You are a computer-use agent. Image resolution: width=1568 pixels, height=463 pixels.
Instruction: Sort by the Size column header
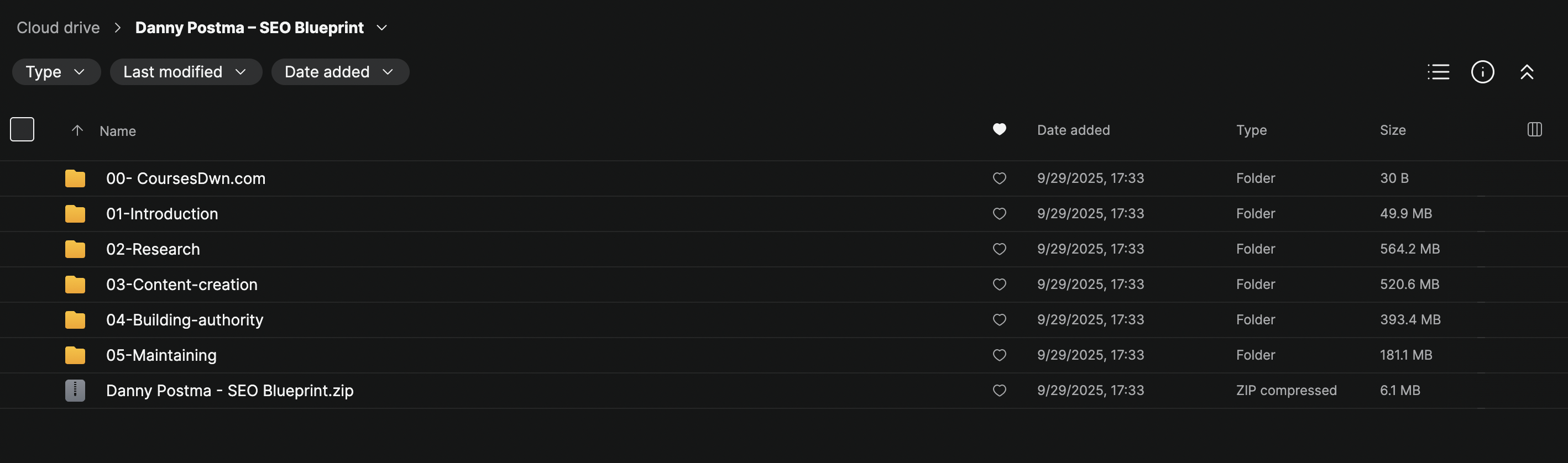point(1392,130)
